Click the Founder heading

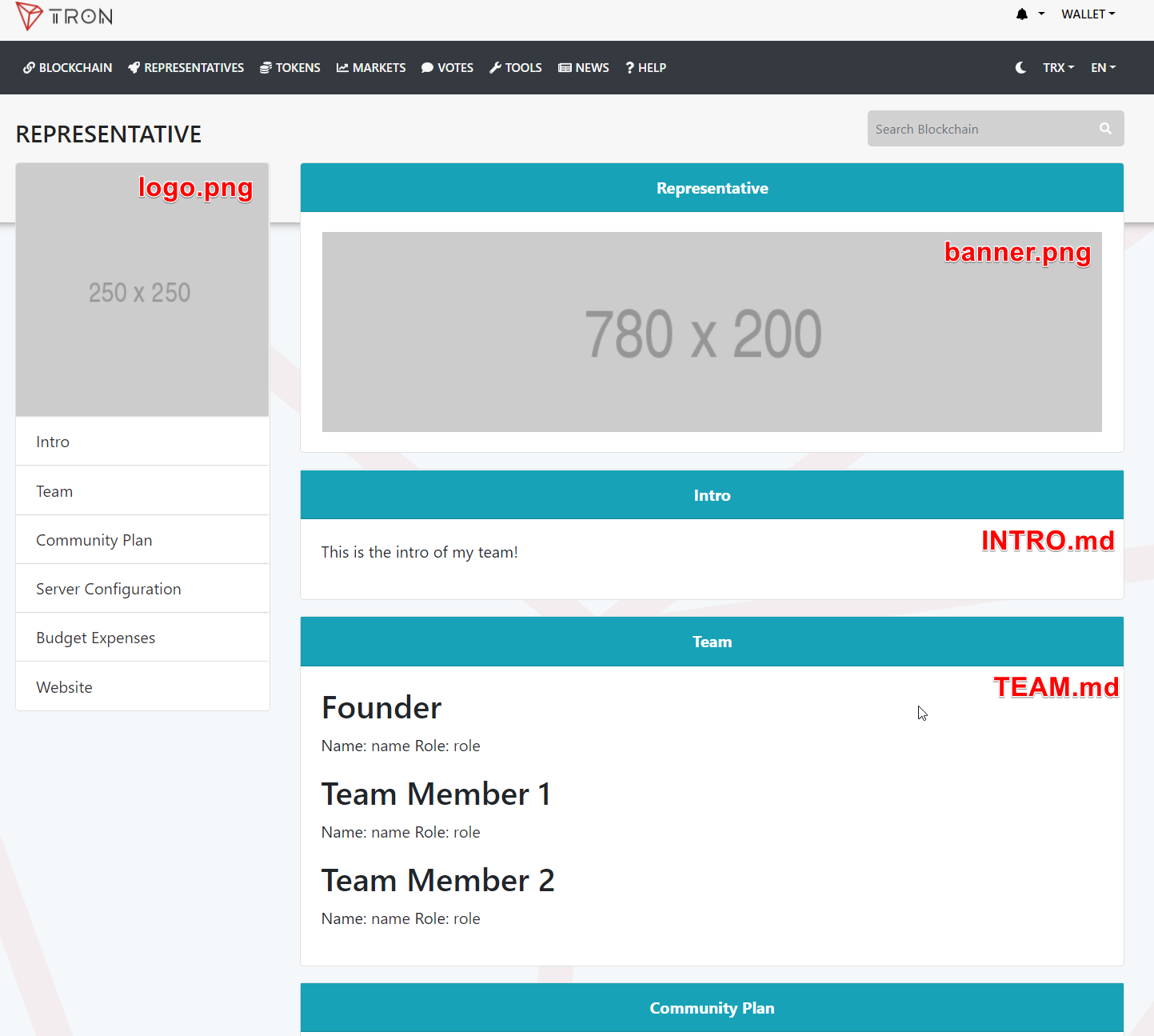[x=381, y=708]
